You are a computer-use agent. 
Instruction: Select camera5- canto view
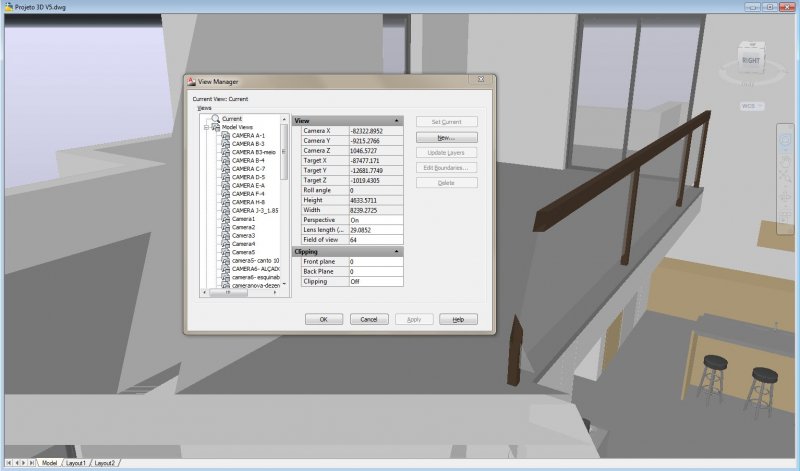[256, 260]
